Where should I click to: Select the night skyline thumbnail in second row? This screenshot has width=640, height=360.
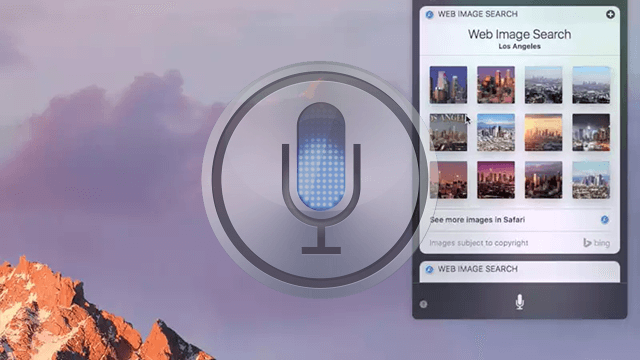point(591,132)
